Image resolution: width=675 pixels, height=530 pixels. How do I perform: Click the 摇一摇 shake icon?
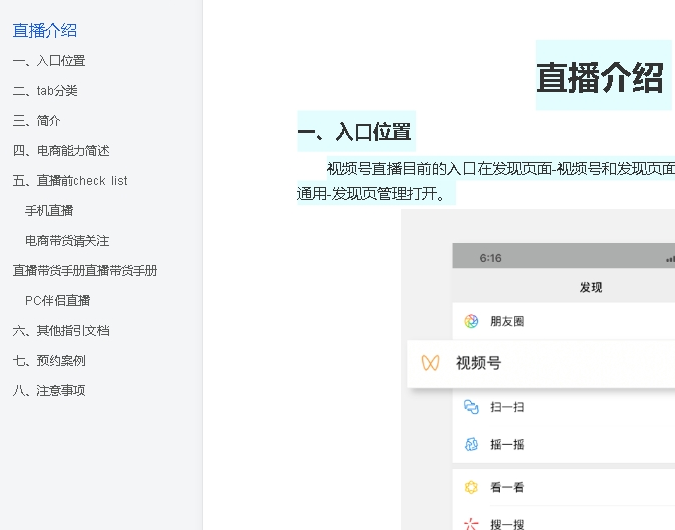(x=471, y=444)
